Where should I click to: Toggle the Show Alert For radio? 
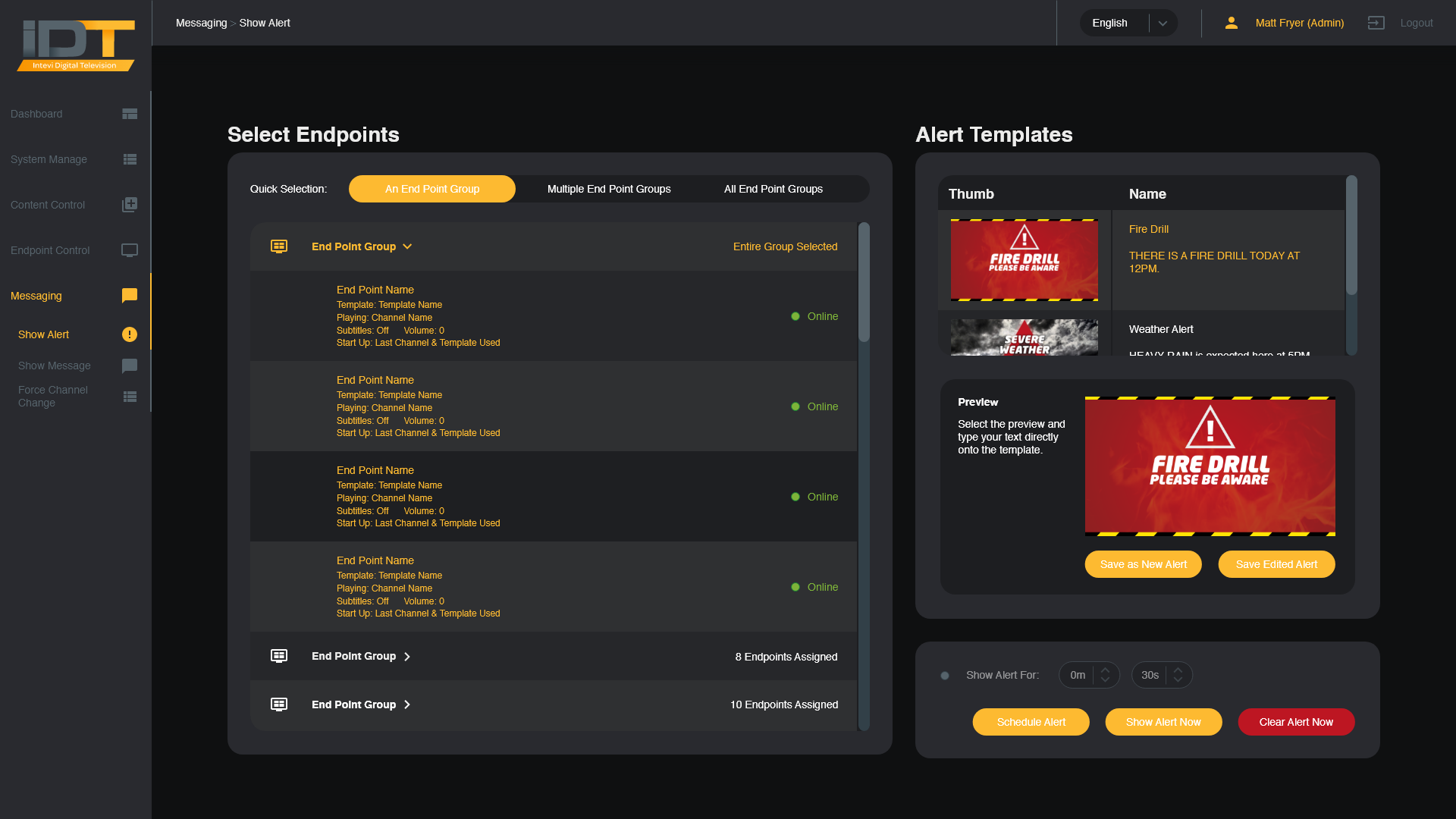(945, 676)
